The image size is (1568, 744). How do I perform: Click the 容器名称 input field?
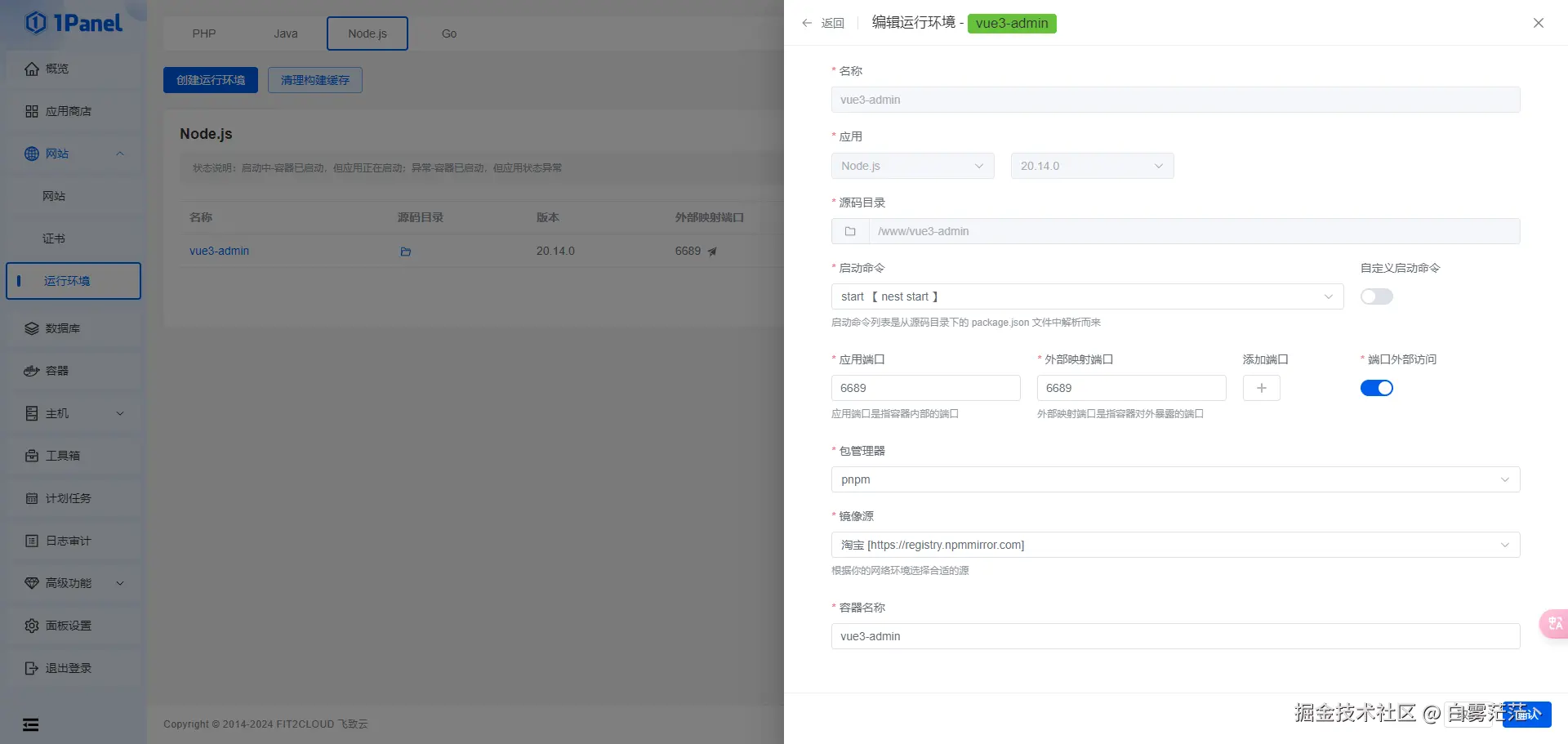click(1176, 636)
